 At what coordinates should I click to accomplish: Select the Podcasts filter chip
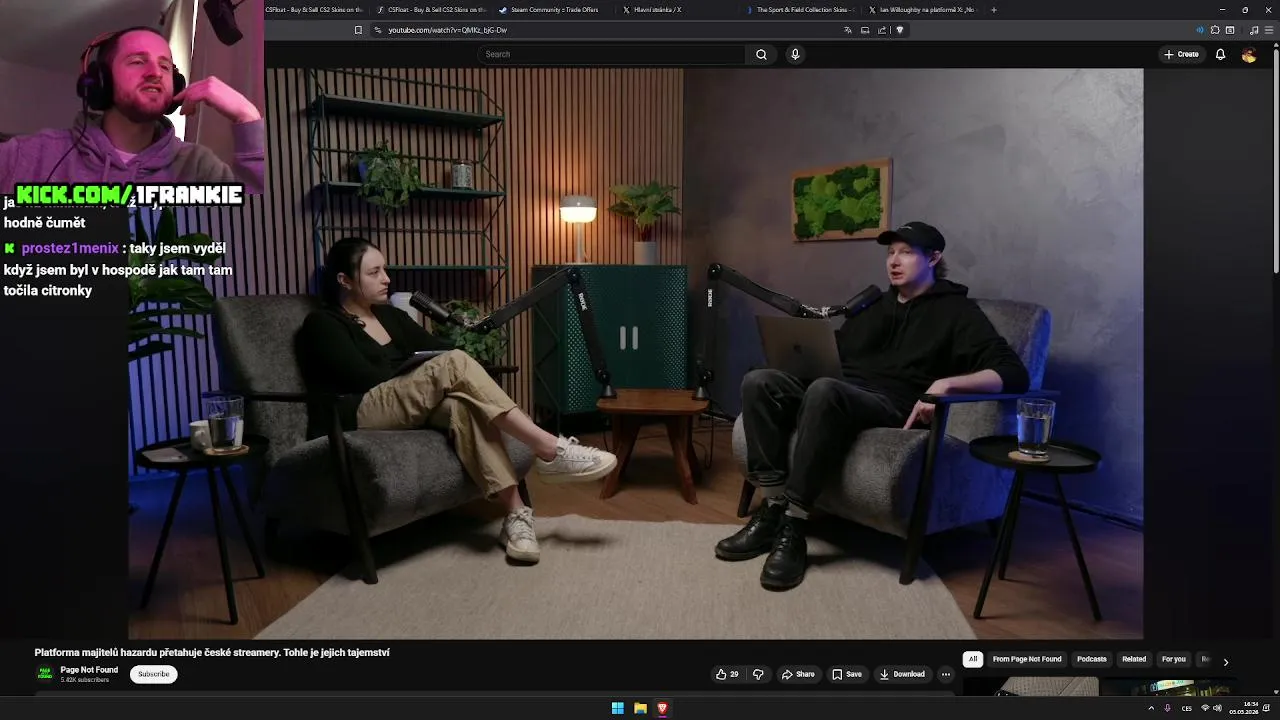(1092, 659)
